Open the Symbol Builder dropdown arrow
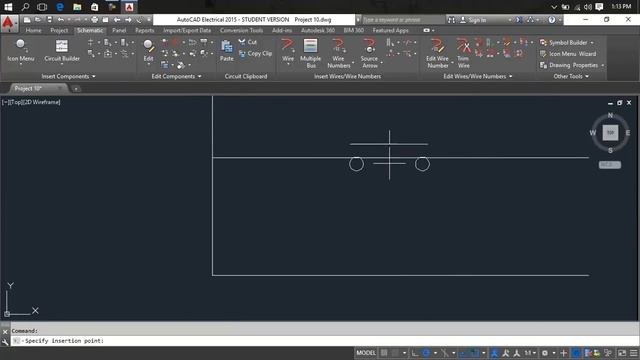 592,42
